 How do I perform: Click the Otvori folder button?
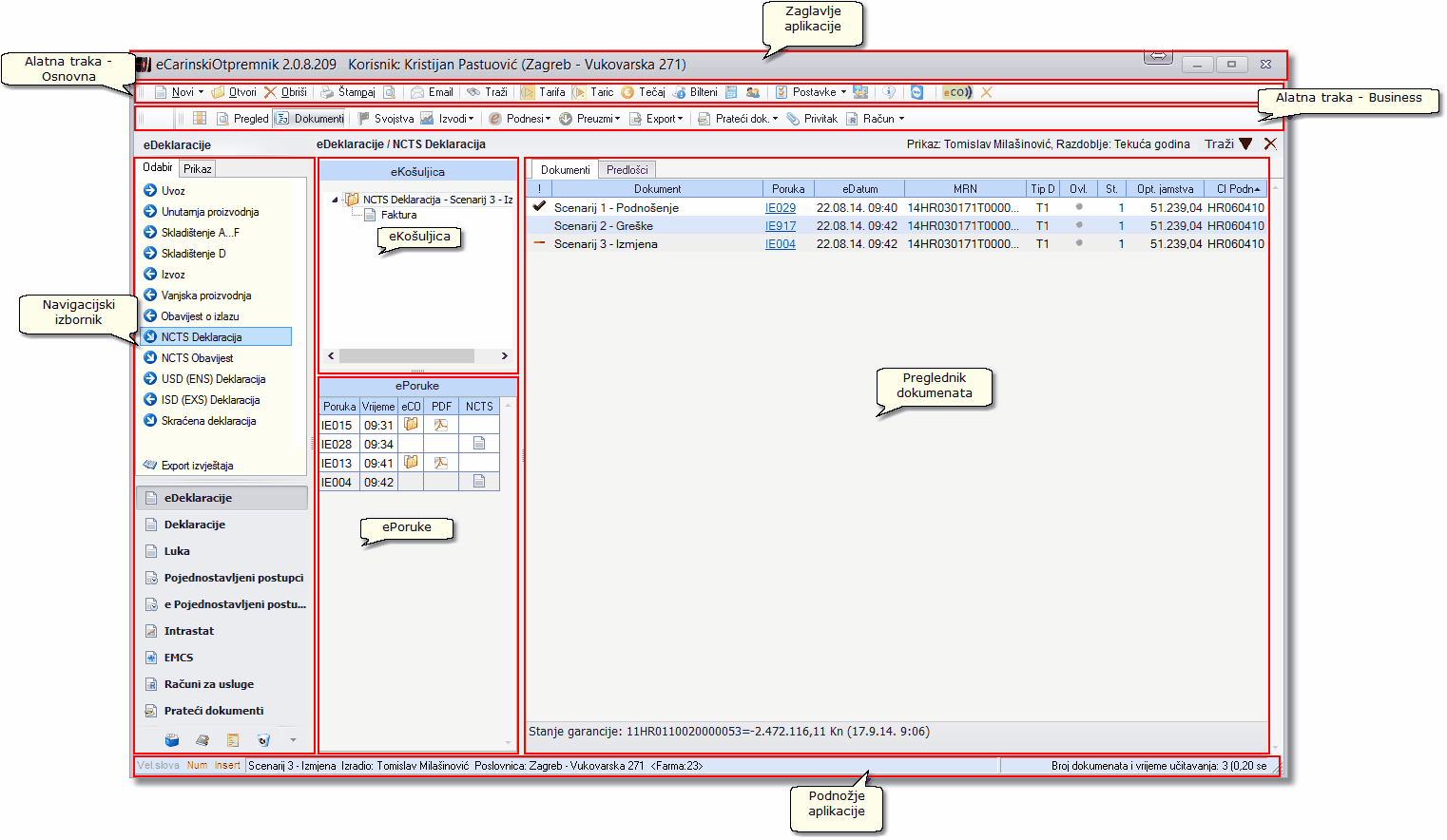[234, 92]
